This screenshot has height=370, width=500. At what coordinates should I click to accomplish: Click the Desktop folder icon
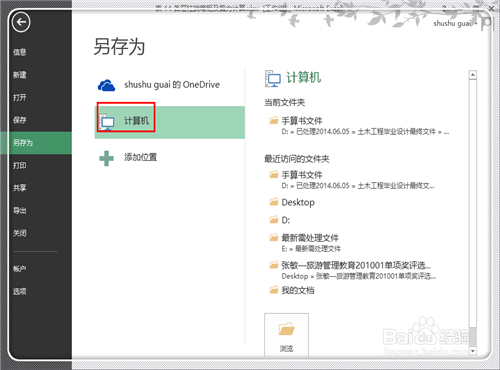[274, 201]
